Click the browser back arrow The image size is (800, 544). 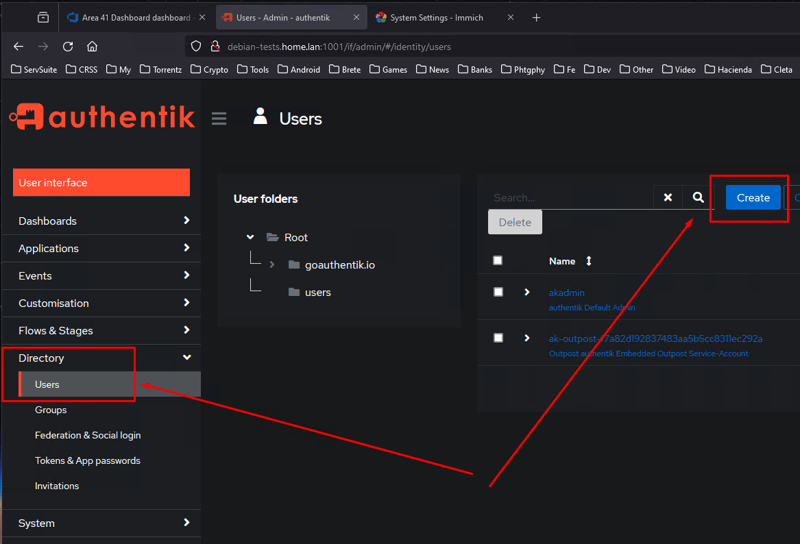[18, 46]
